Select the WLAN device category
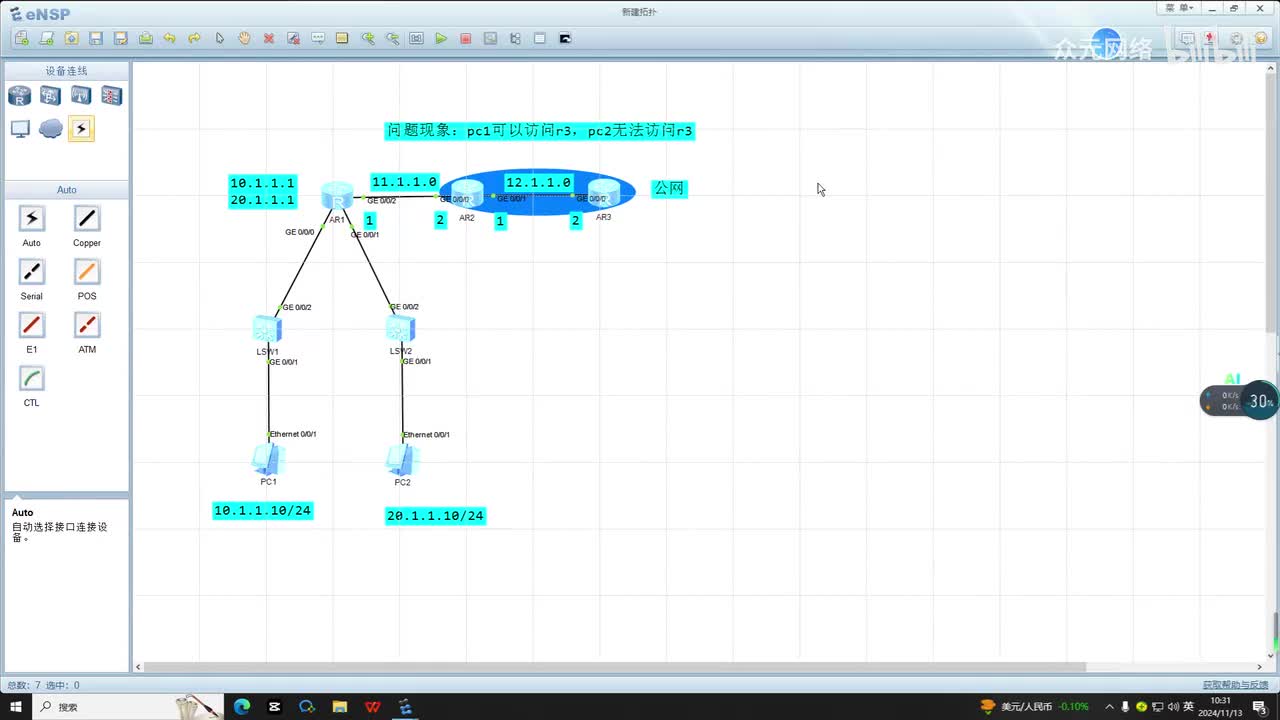The image size is (1280, 720). click(81, 96)
